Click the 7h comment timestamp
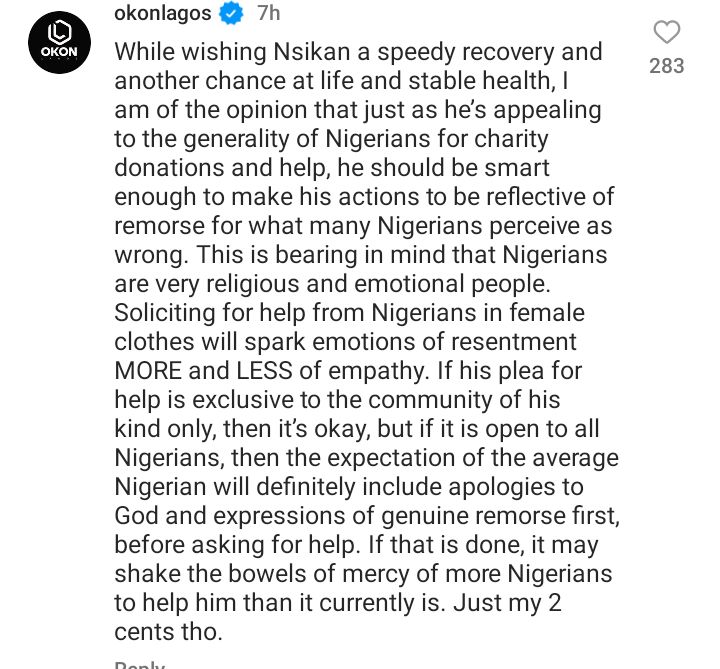720x669 pixels. coord(269,13)
